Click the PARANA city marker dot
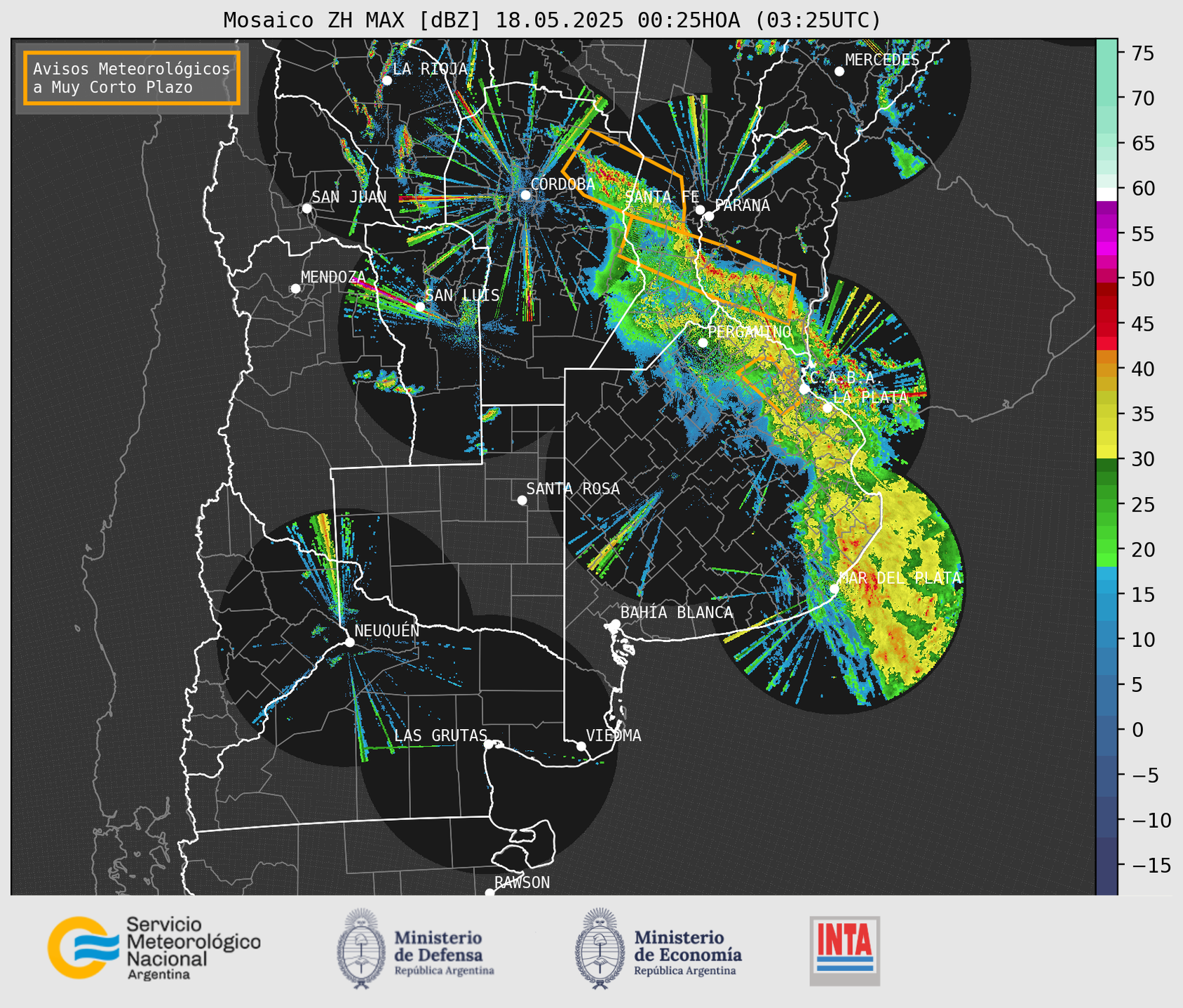This screenshot has width=1183, height=1008. (709, 216)
